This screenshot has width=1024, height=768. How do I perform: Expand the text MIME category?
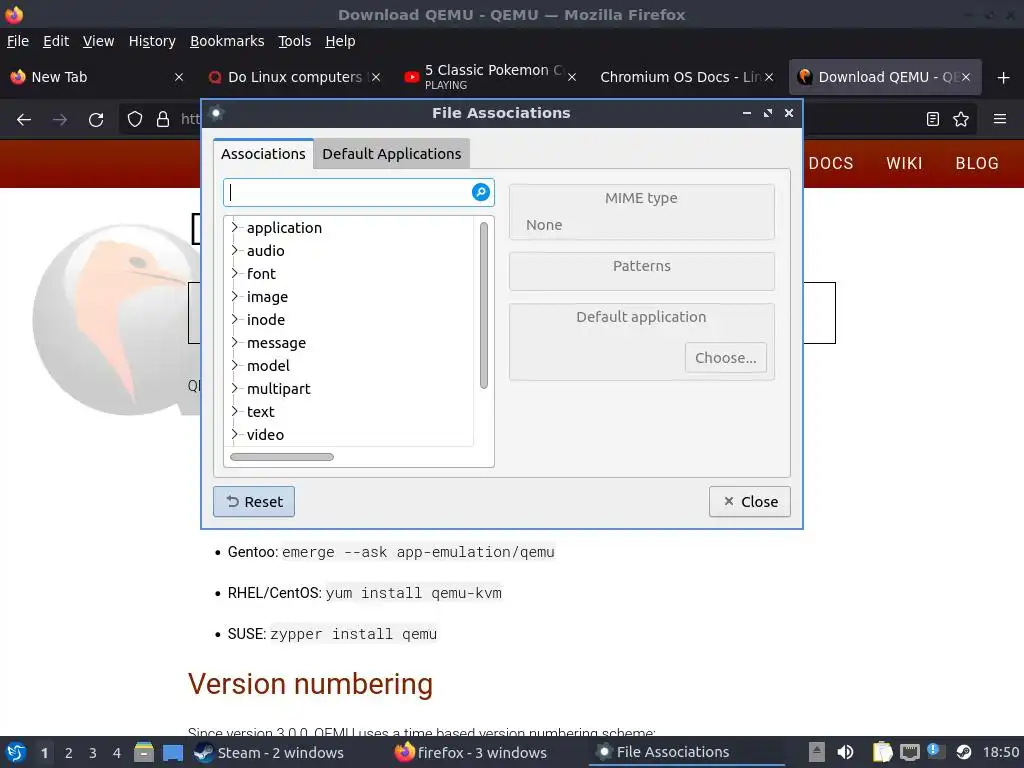tap(234, 411)
